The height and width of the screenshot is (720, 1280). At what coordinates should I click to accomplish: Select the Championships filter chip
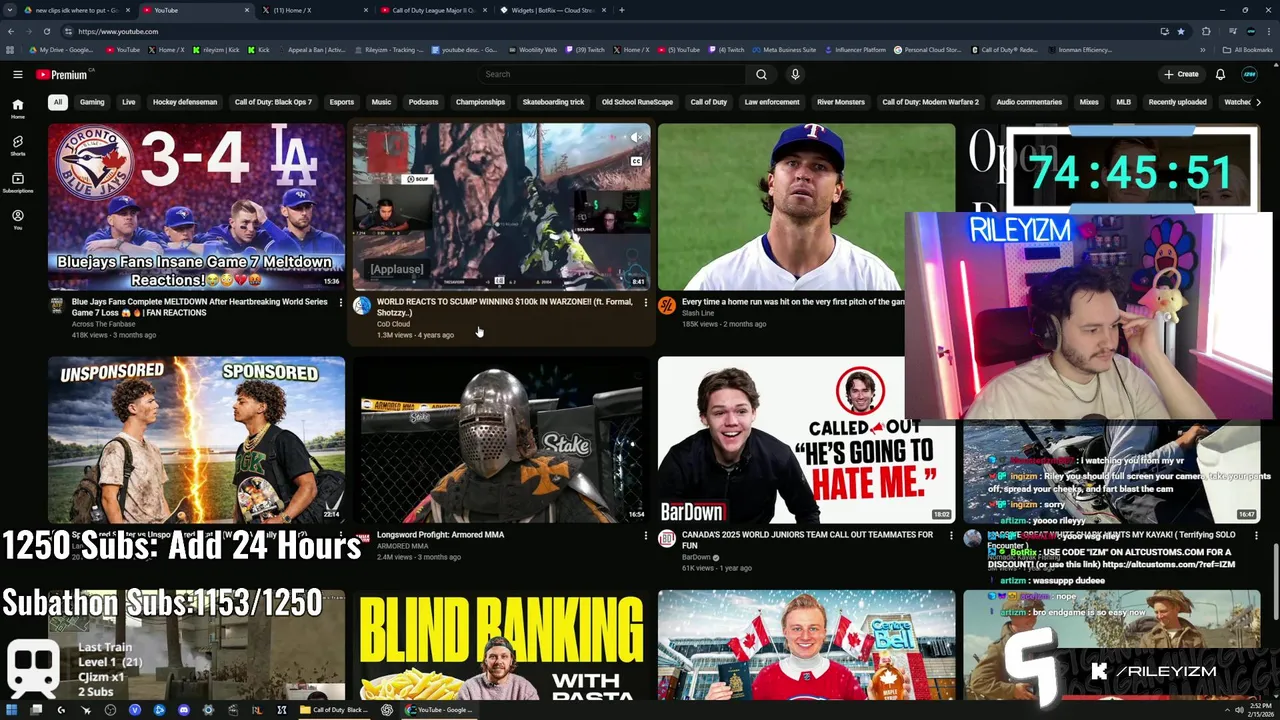tap(480, 102)
